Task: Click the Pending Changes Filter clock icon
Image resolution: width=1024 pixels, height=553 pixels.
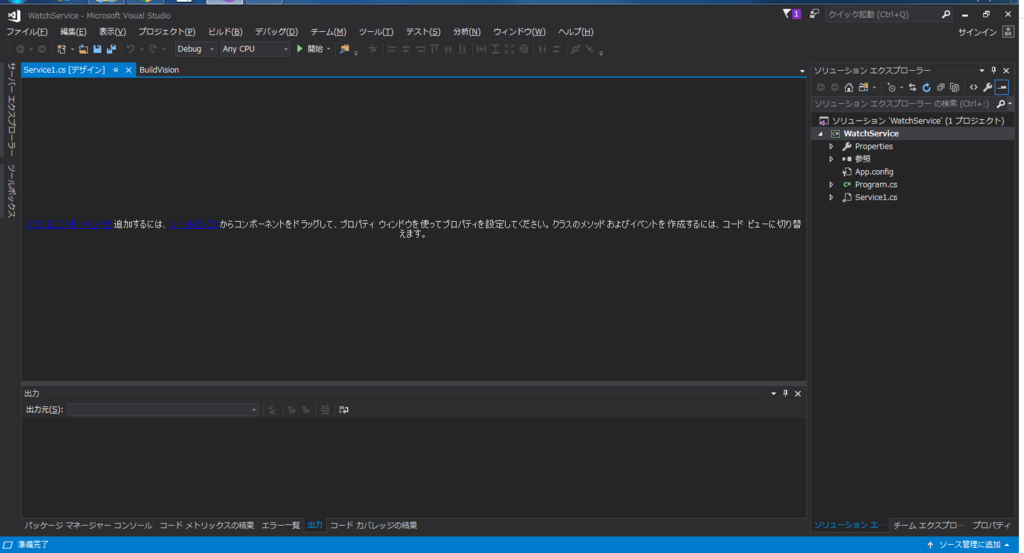Action: pos(891,87)
